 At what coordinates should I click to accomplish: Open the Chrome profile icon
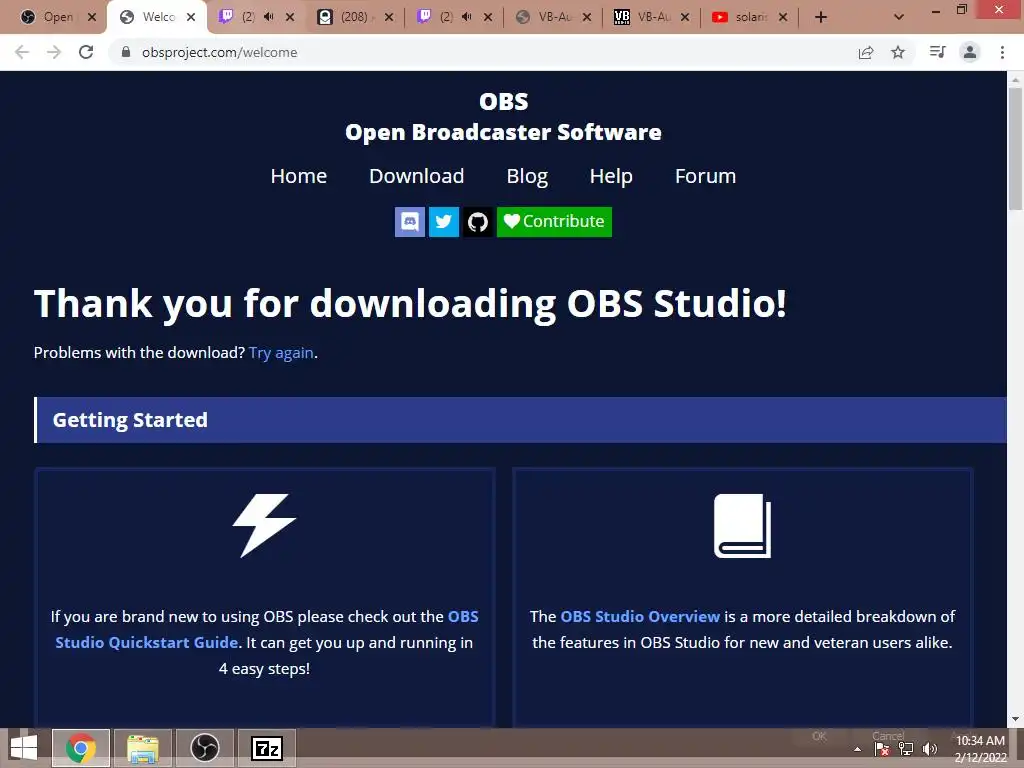970,52
